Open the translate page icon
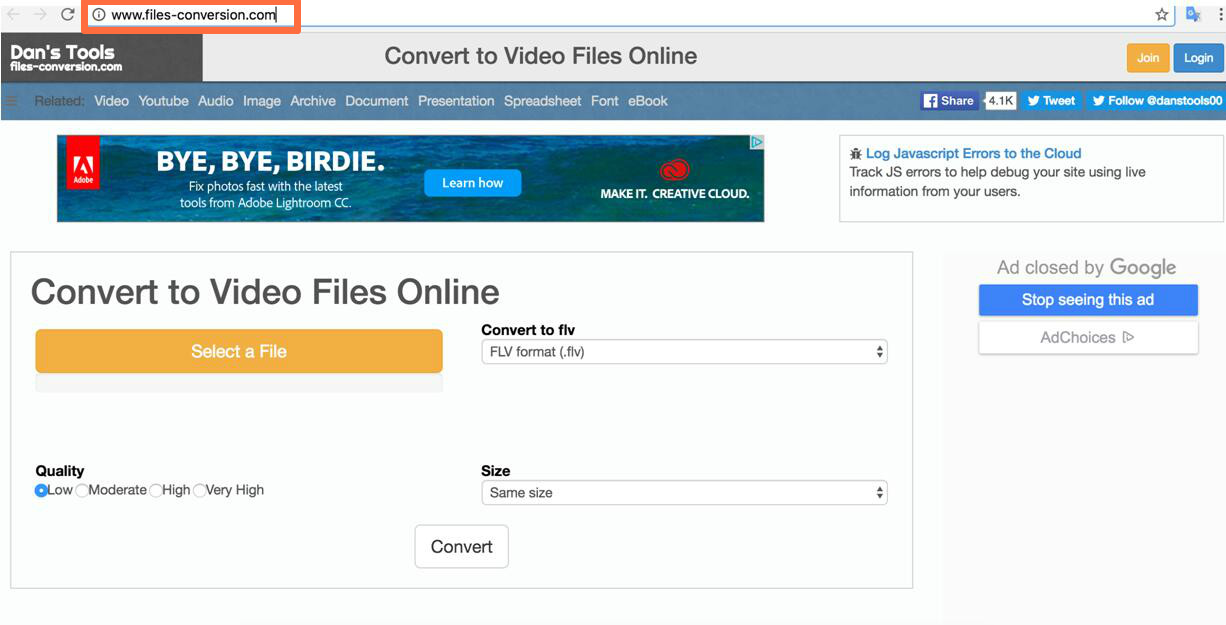The image size is (1226, 625). (1192, 15)
